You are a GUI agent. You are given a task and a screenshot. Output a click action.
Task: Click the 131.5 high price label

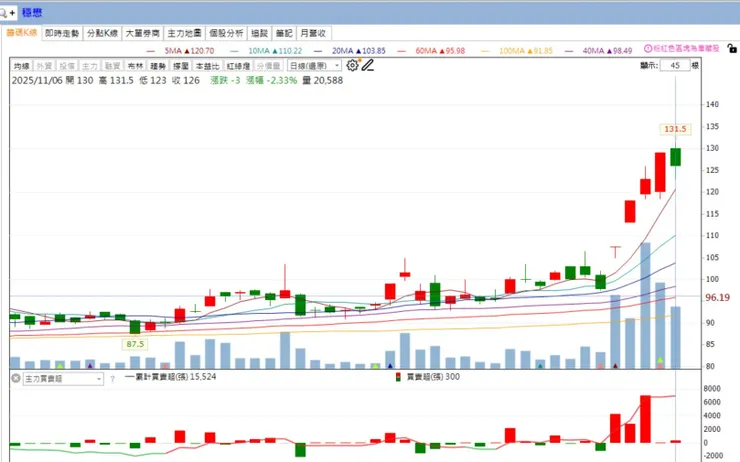pos(675,129)
